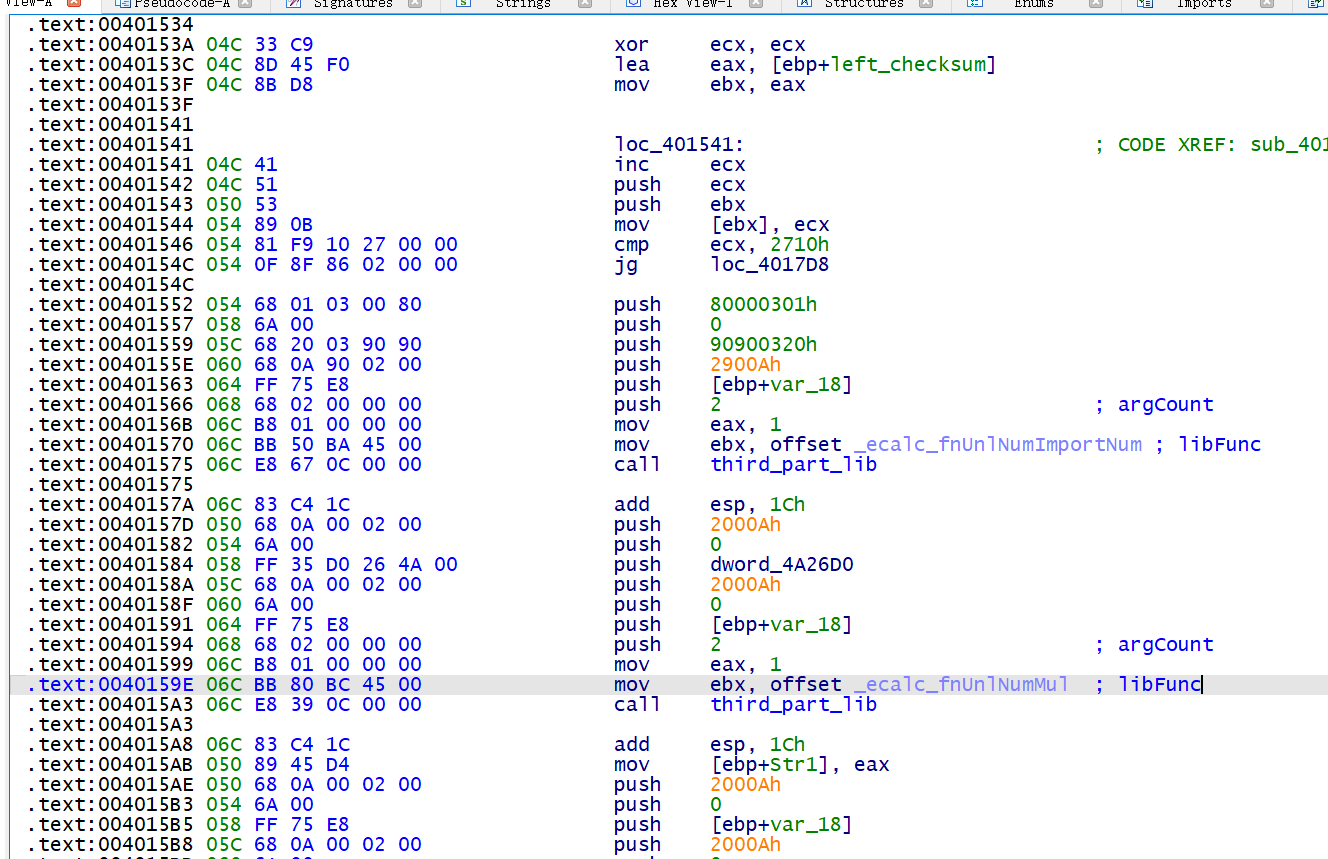Click the Imports tab icon
Viewport: 1328px width, 859px height.
click(1145, 4)
